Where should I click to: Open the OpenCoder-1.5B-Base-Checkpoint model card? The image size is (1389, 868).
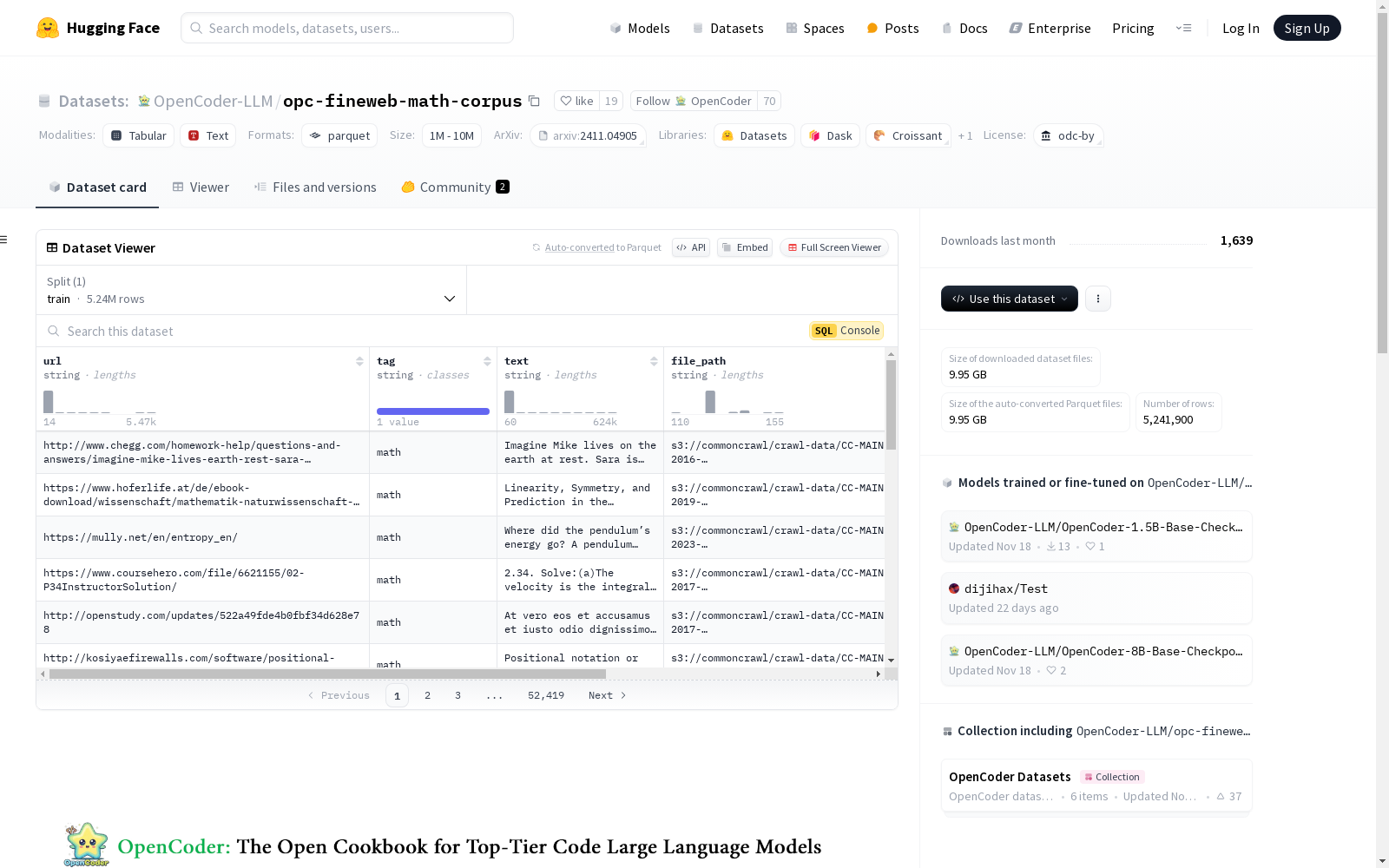(x=1096, y=536)
